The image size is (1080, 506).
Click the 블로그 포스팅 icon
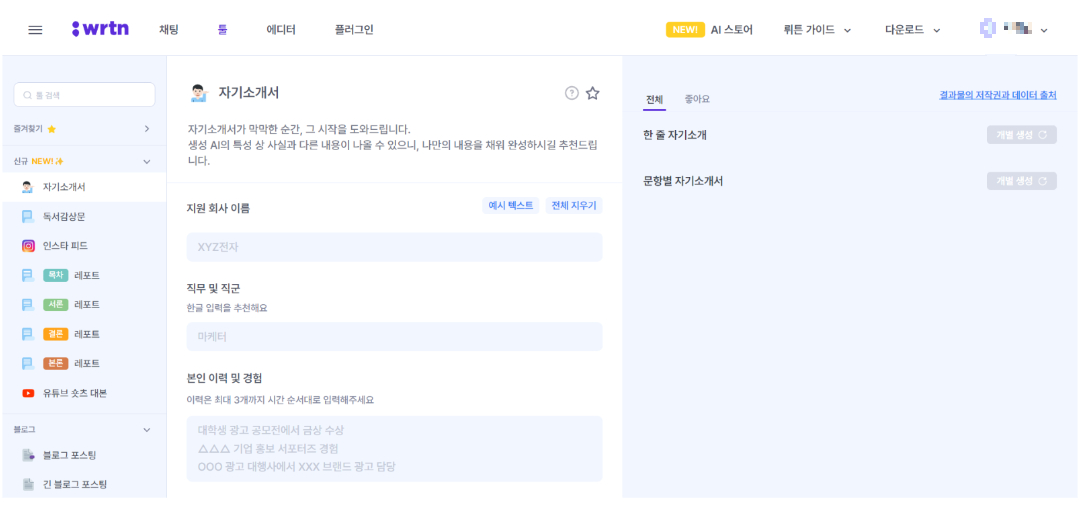28,455
